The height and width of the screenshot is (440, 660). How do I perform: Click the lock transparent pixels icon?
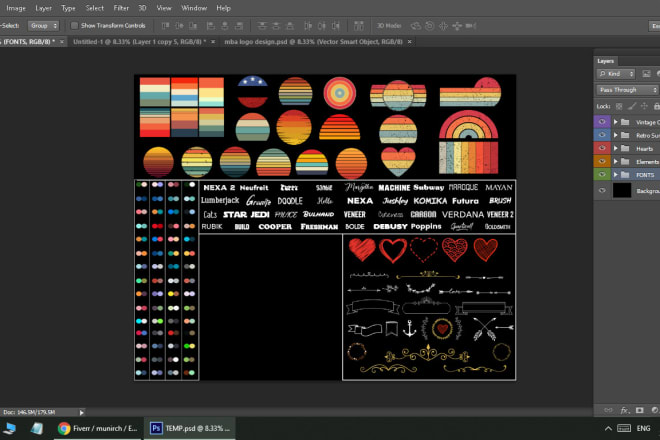coord(619,105)
